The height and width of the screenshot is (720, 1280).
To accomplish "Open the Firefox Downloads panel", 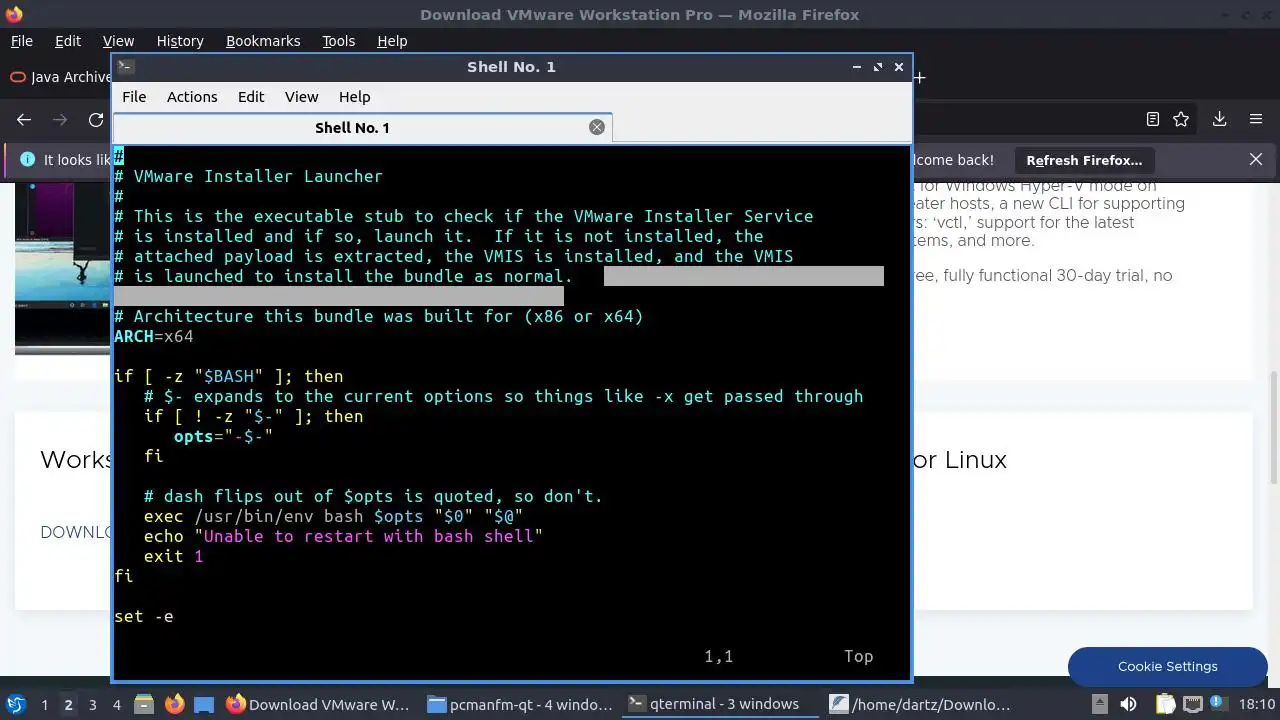I will point(1219,119).
